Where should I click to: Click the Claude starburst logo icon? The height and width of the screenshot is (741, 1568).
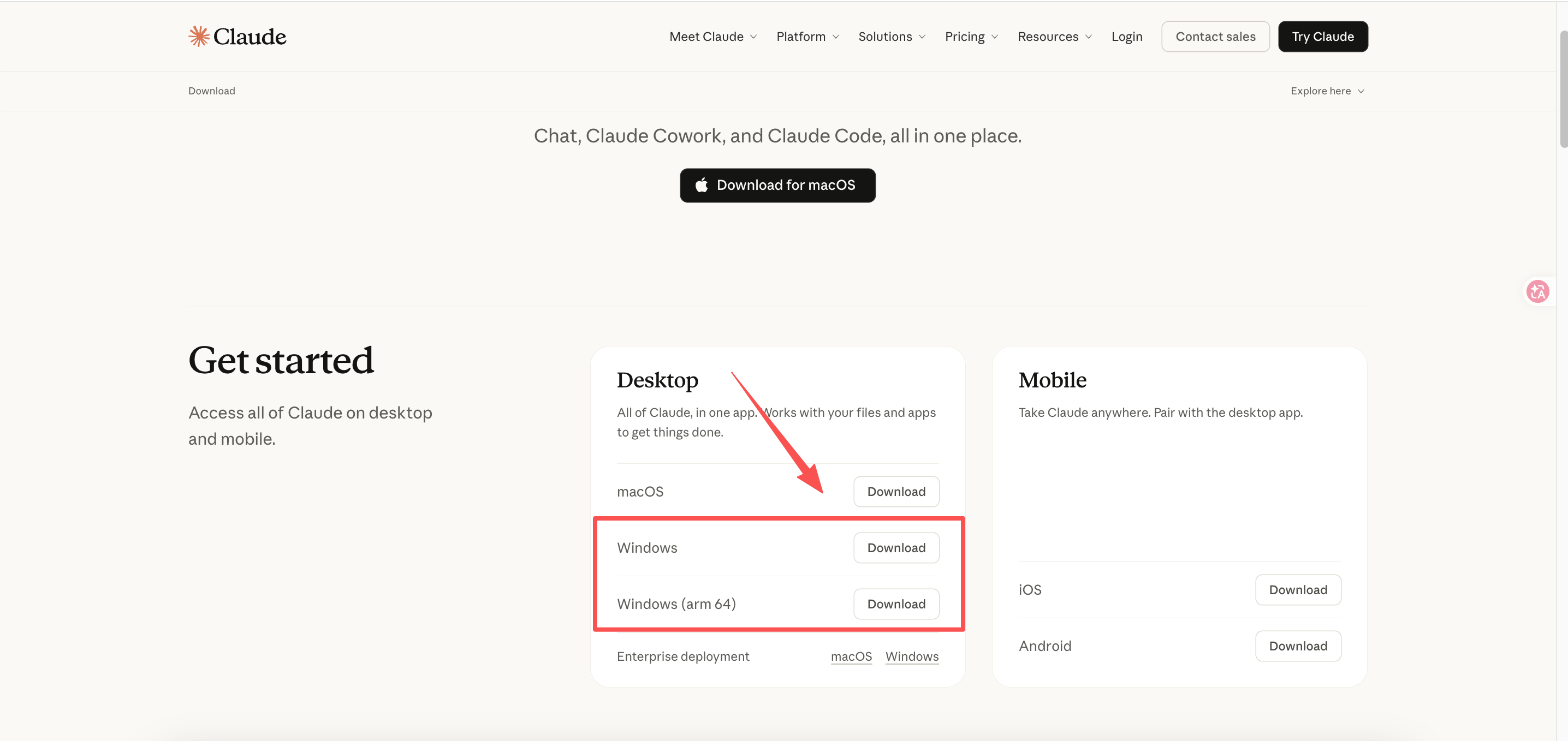[x=199, y=37]
